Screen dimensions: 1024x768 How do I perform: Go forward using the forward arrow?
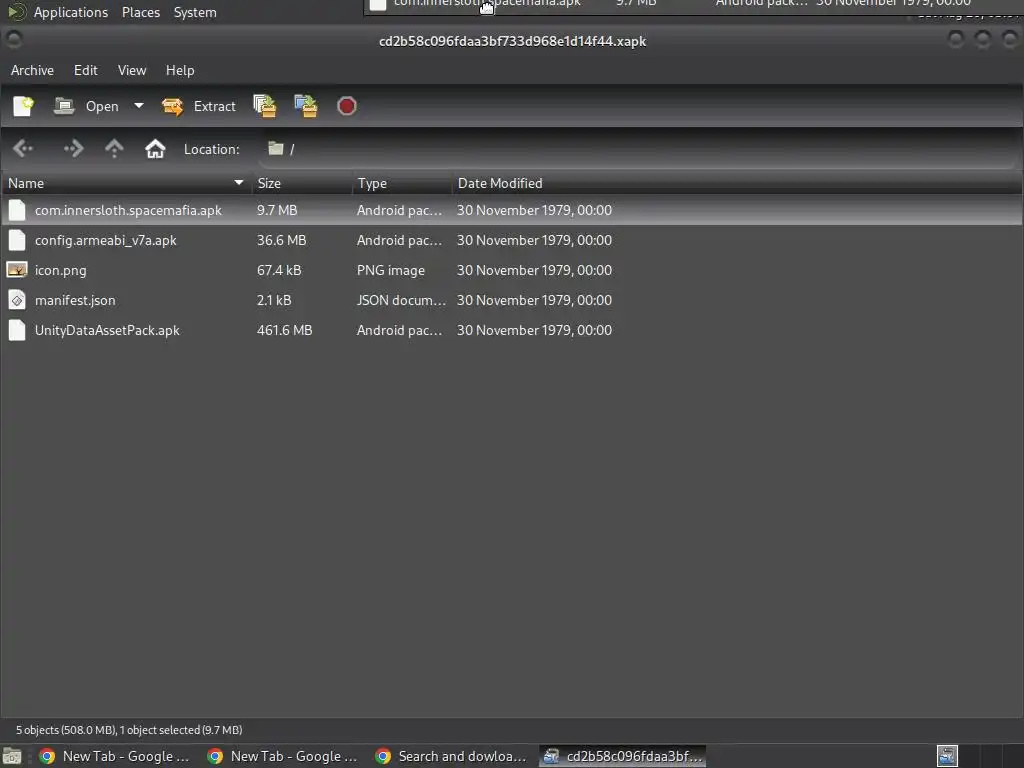click(73, 149)
